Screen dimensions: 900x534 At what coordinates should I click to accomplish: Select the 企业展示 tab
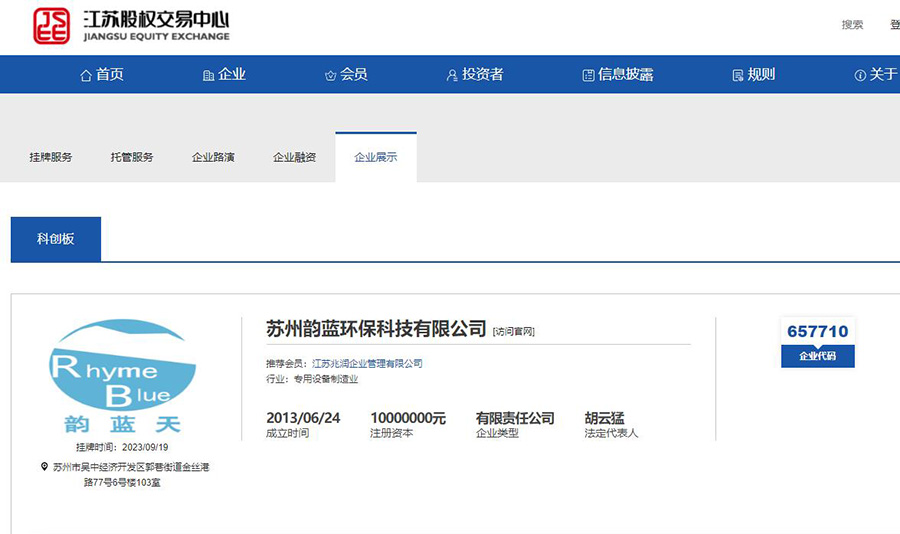coord(376,157)
